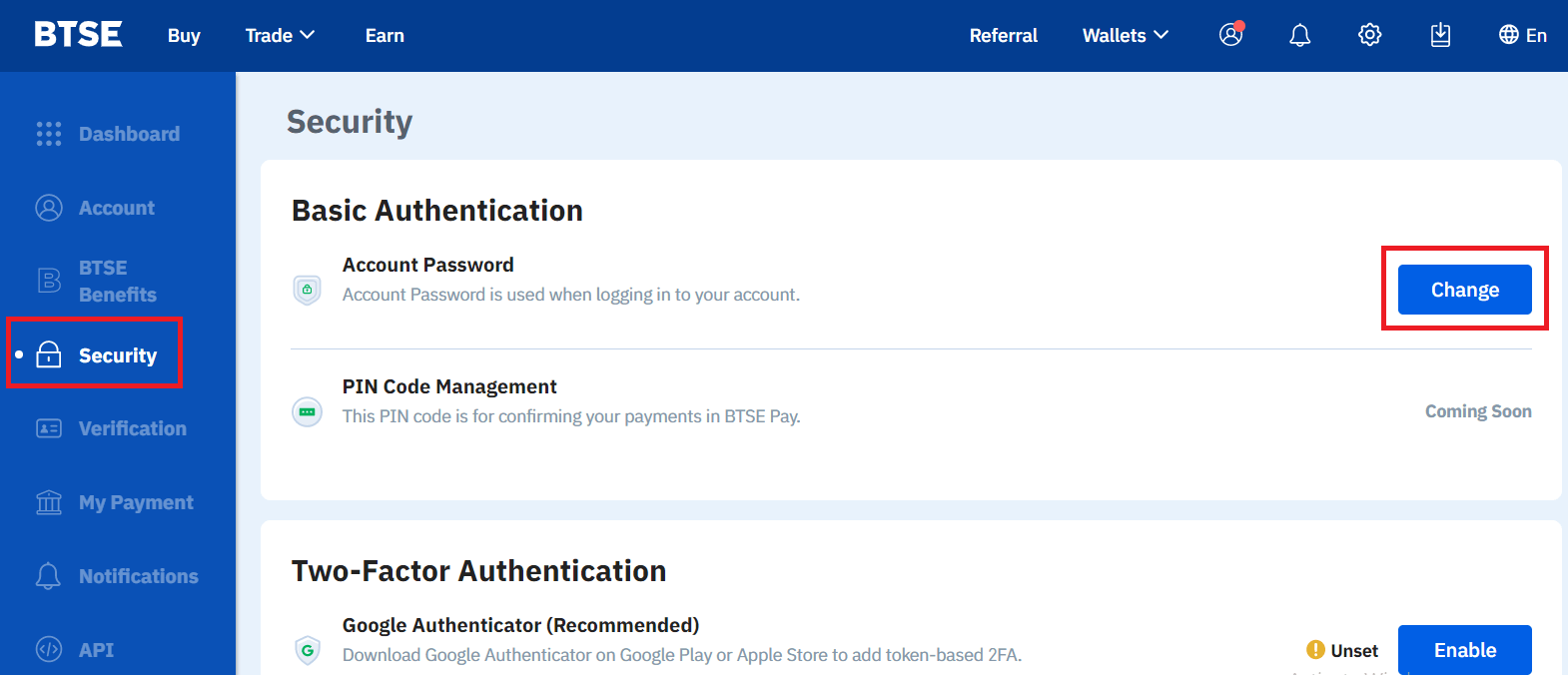1568x675 pixels.
Task: Enable Google Authenticator 2FA
Action: 1464,650
